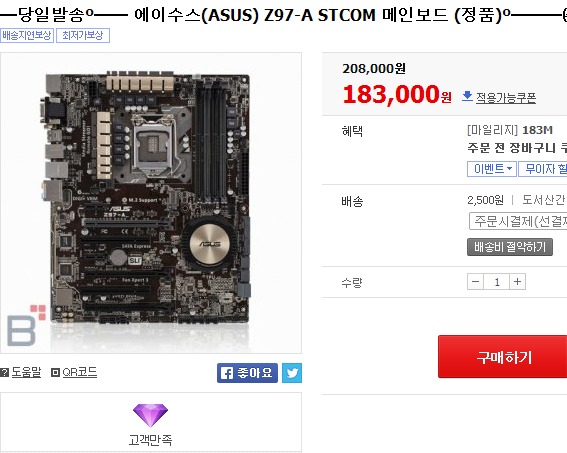Share via the Twitter bird icon
Image resolution: width=567 pixels, height=453 pixels.
[x=292, y=373]
